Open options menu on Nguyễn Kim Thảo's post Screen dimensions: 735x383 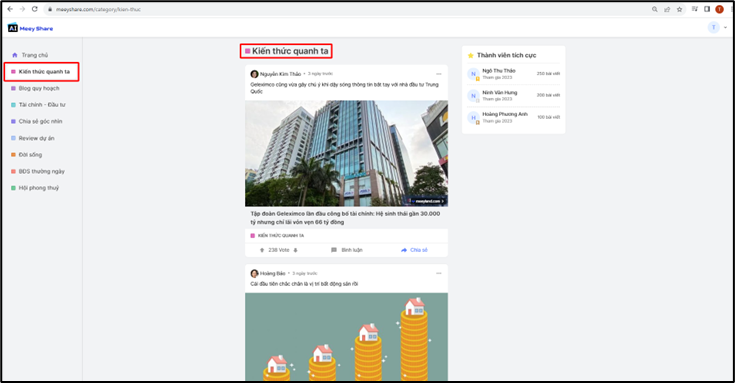439,74
